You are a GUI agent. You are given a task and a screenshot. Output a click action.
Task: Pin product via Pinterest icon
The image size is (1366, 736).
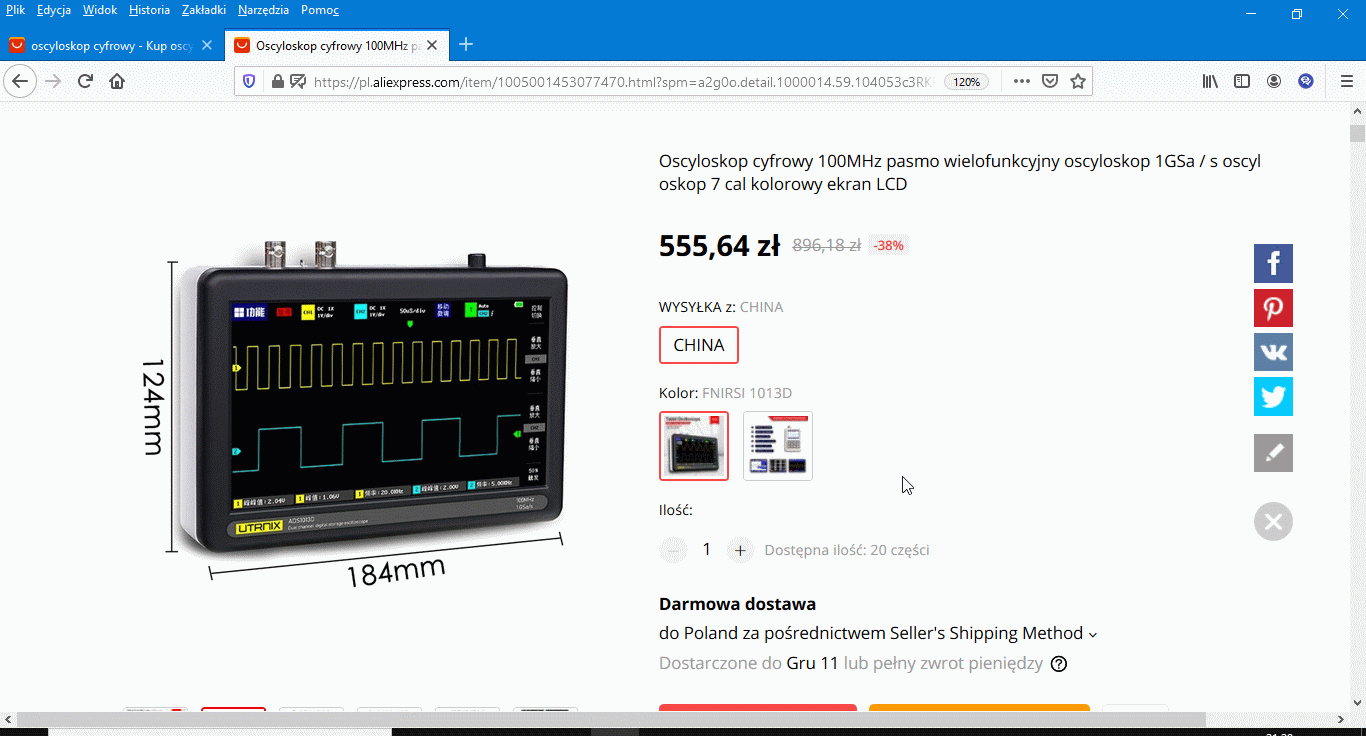[1273, 308]
